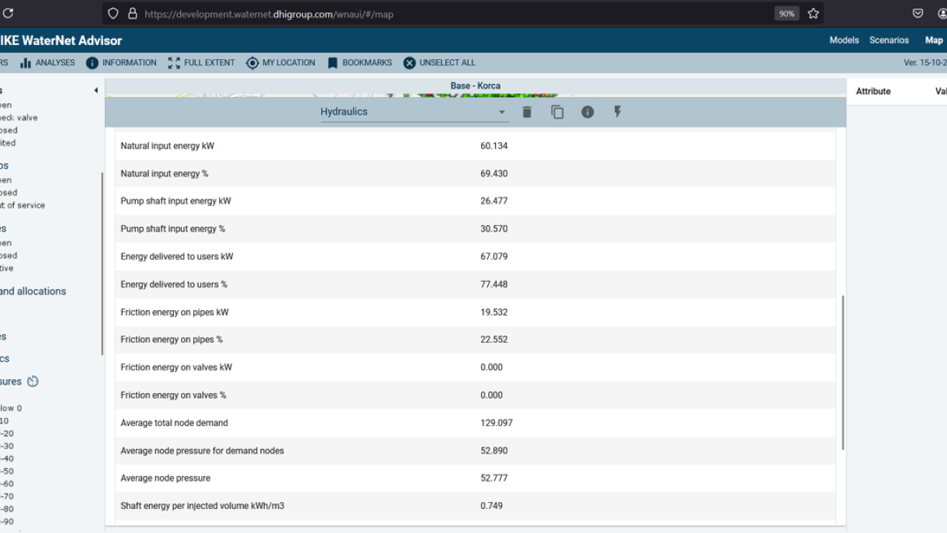Click the results table vertical scrollbar
The width and height of the screenshot is (947, 533).
(x=843, y=372)
